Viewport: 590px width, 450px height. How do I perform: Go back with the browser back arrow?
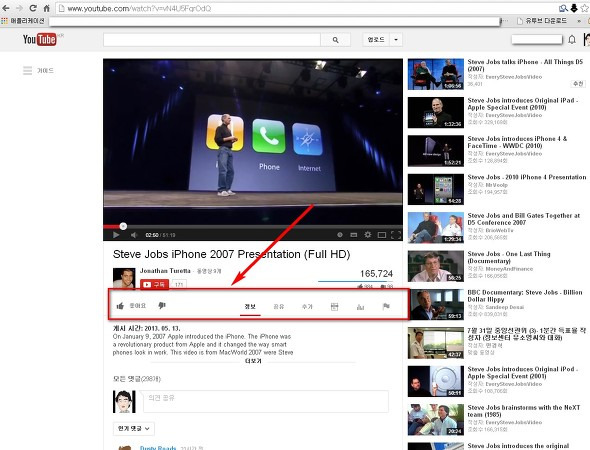tap(6, 8)
